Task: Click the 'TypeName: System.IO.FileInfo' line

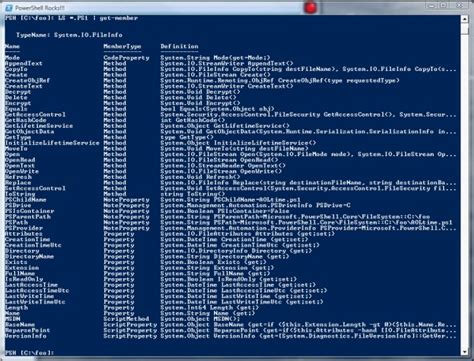Action: tap(69, 35)
